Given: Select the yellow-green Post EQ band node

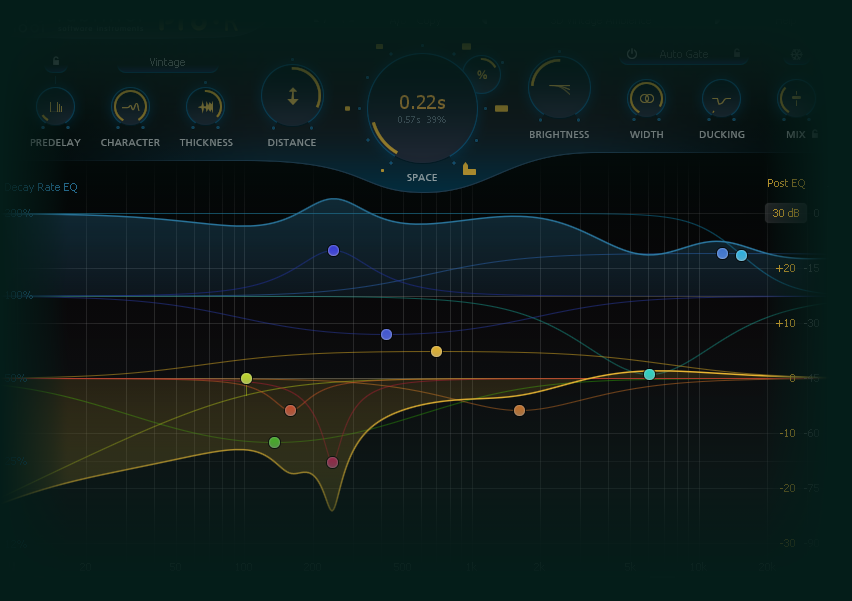Looking at the screenshot, I should pyautogui.click(x=246, y=378).
